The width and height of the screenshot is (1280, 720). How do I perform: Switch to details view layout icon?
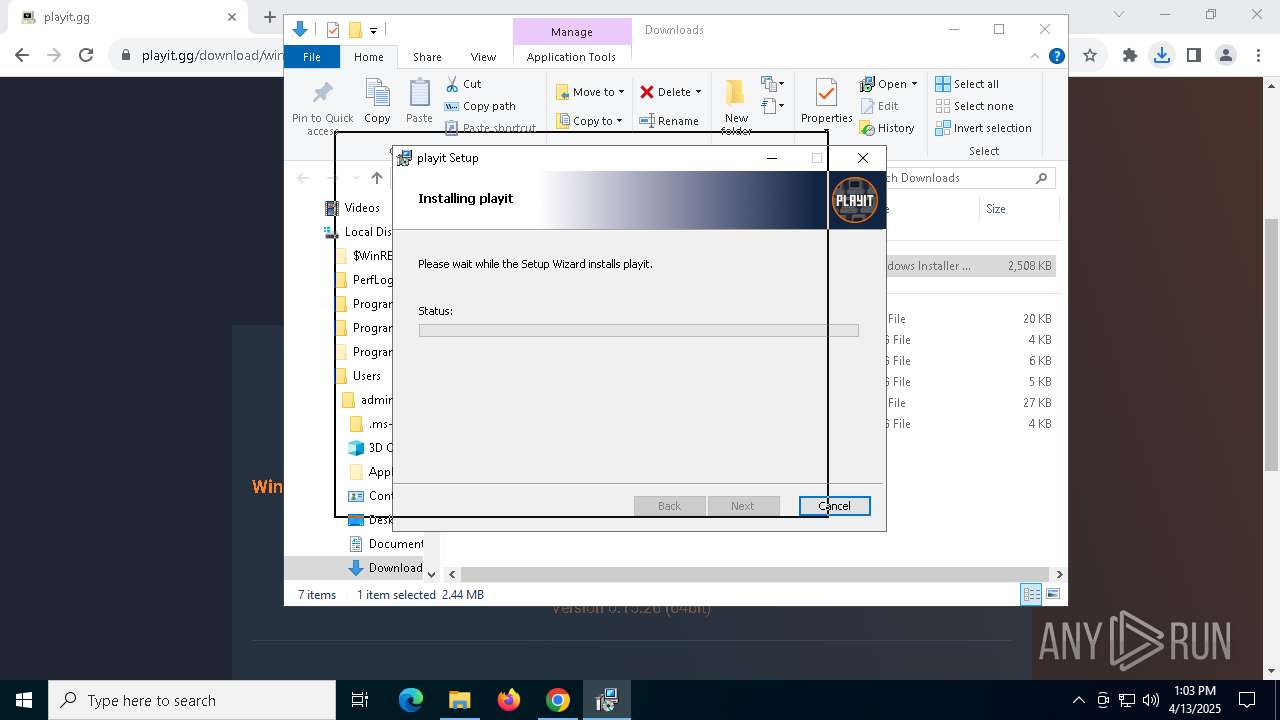1031,595
